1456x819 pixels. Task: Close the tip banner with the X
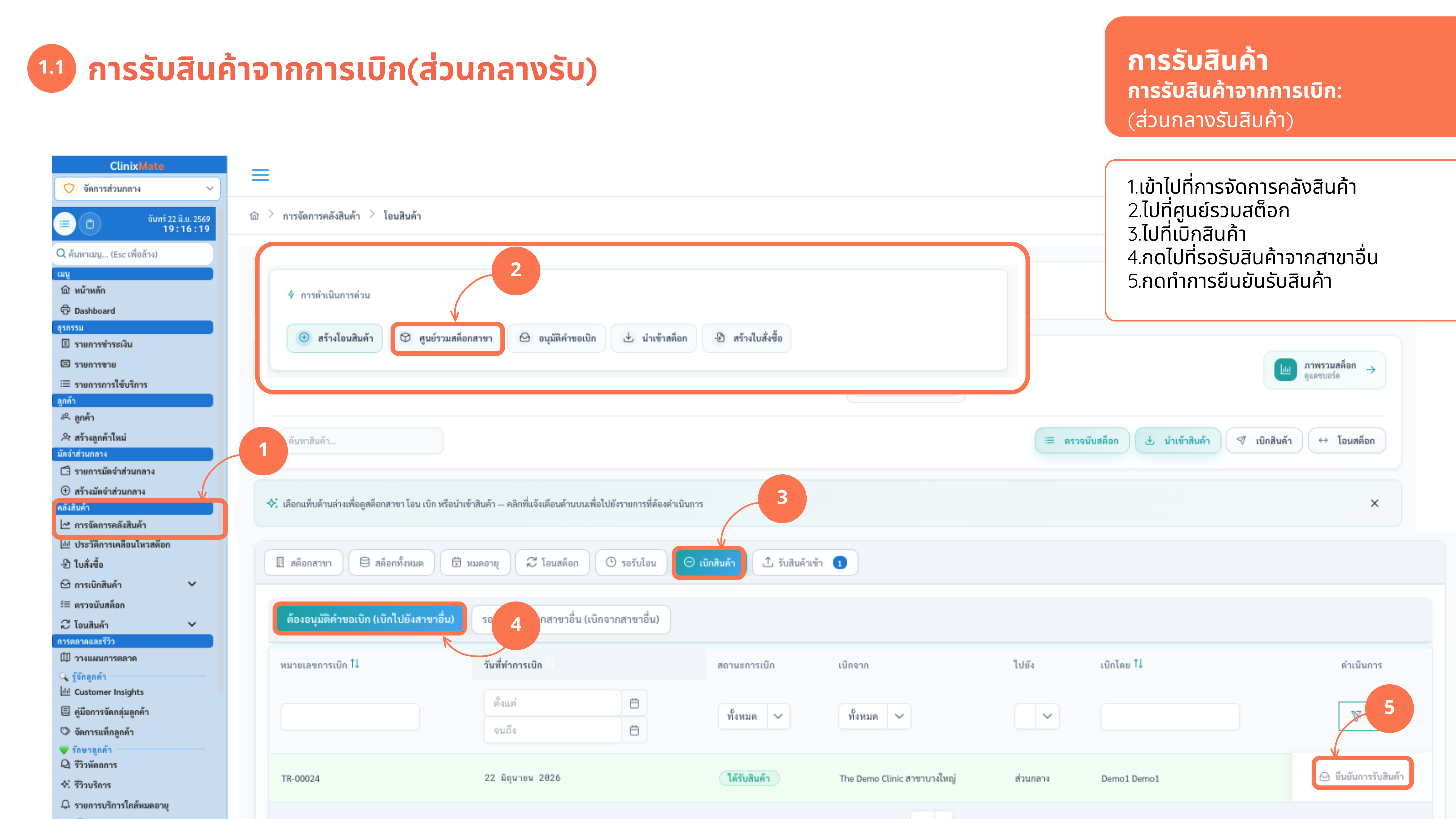[x=1375, y=503]
